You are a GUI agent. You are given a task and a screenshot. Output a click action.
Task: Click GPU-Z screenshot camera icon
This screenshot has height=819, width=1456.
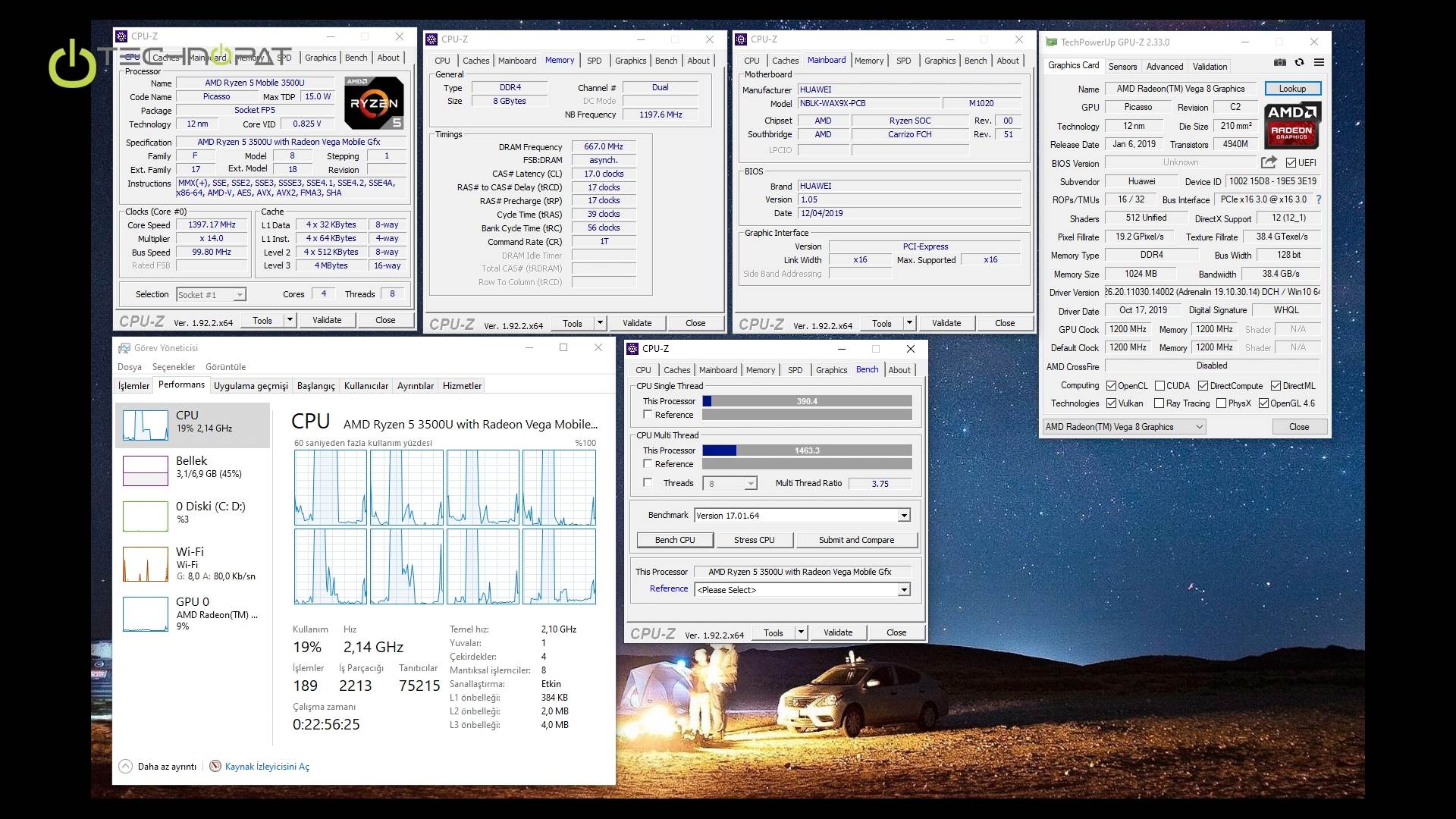(x=1280, y=62)
